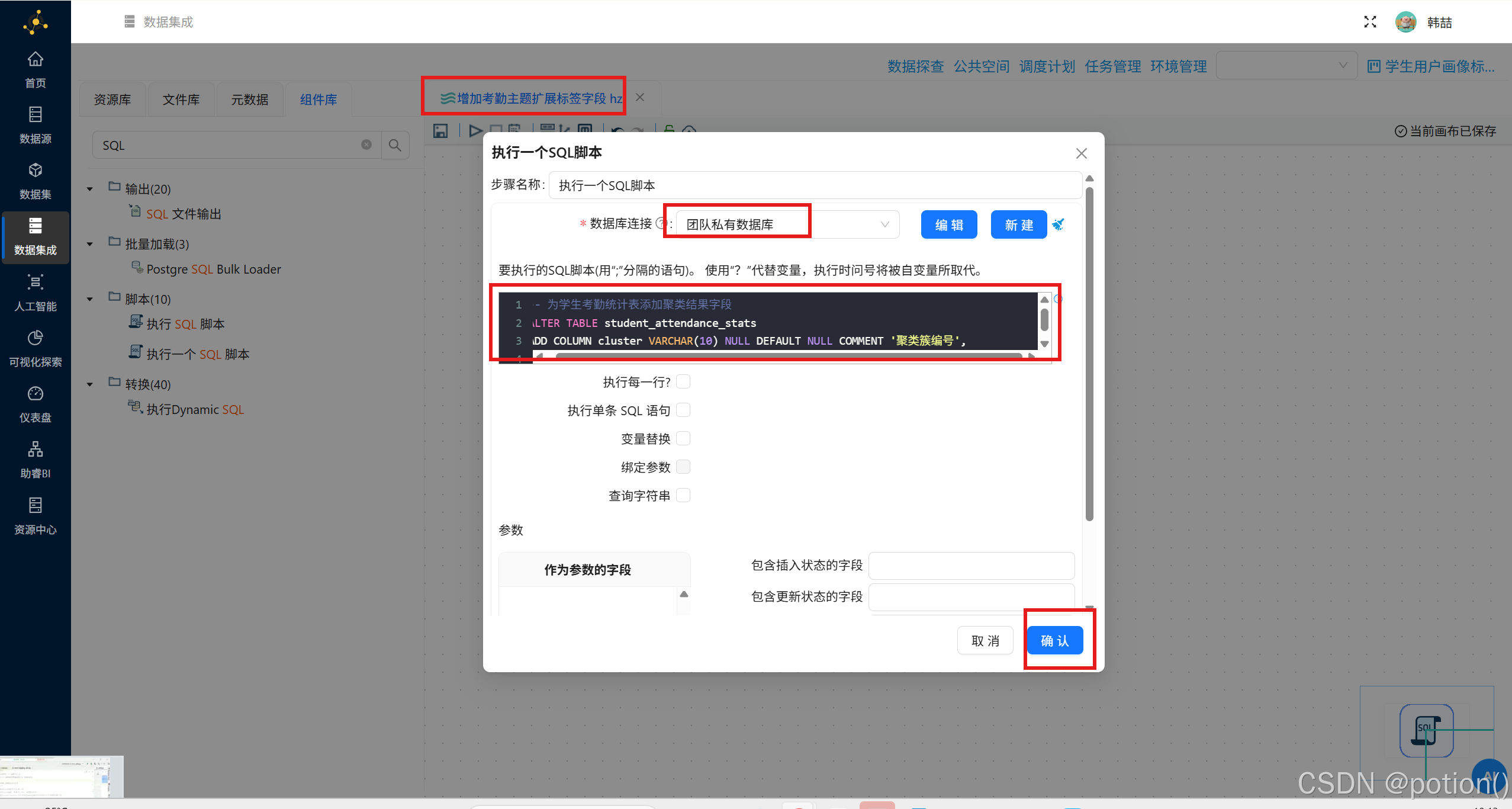Click the 包含更新状态的字段 input
Viewport: 1512px width, 809px height.
pos(971,597)
